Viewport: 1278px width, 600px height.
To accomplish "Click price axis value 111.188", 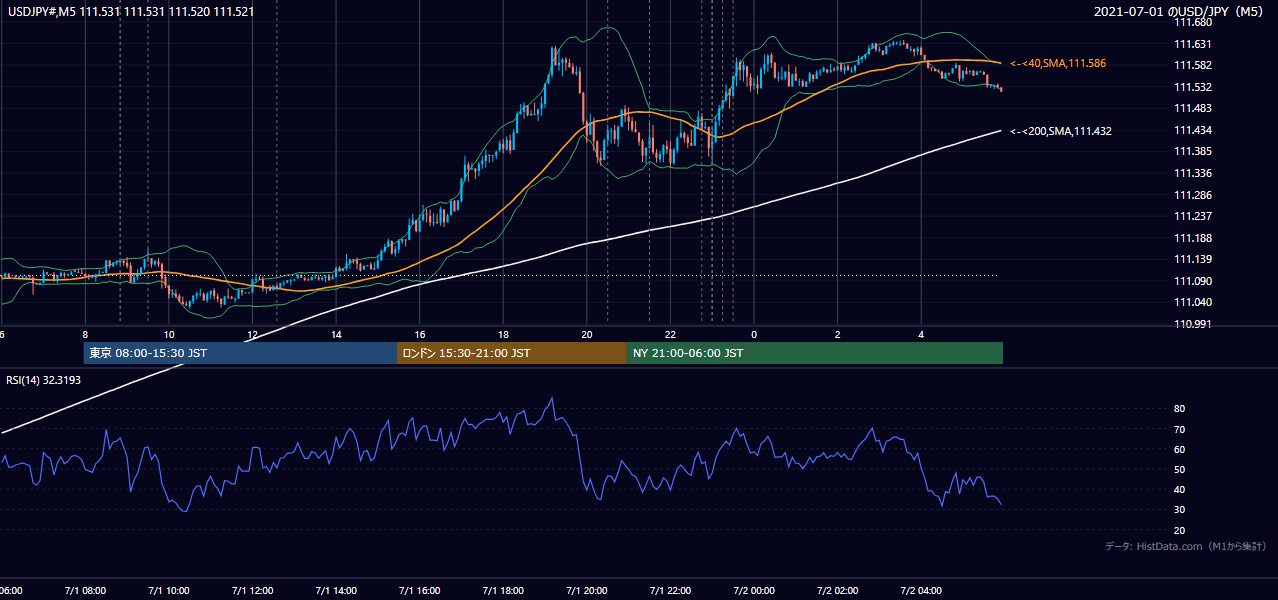I will click(x=1194, y=238).
